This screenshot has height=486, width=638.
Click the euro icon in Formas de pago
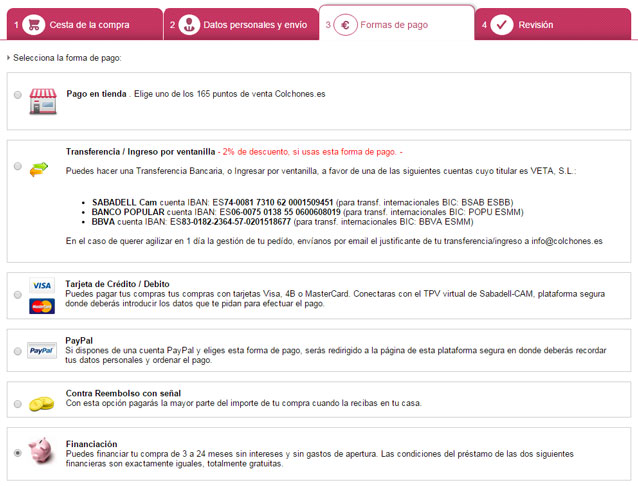click(345, 24)
